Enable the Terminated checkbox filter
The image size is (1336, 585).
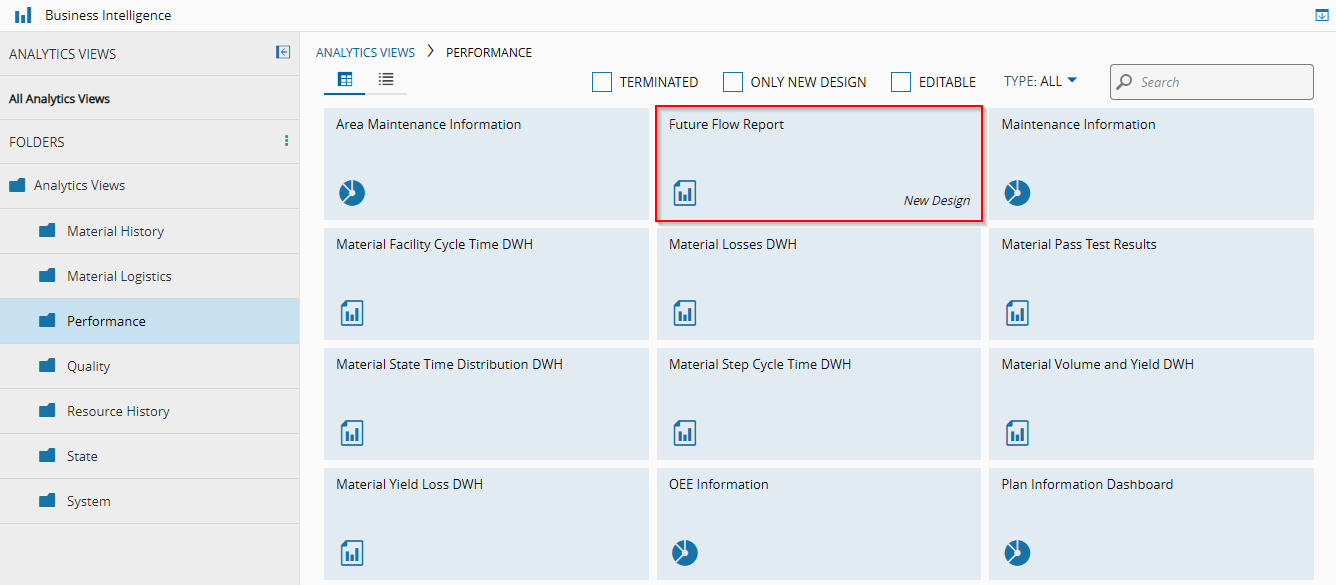point(602,82)
